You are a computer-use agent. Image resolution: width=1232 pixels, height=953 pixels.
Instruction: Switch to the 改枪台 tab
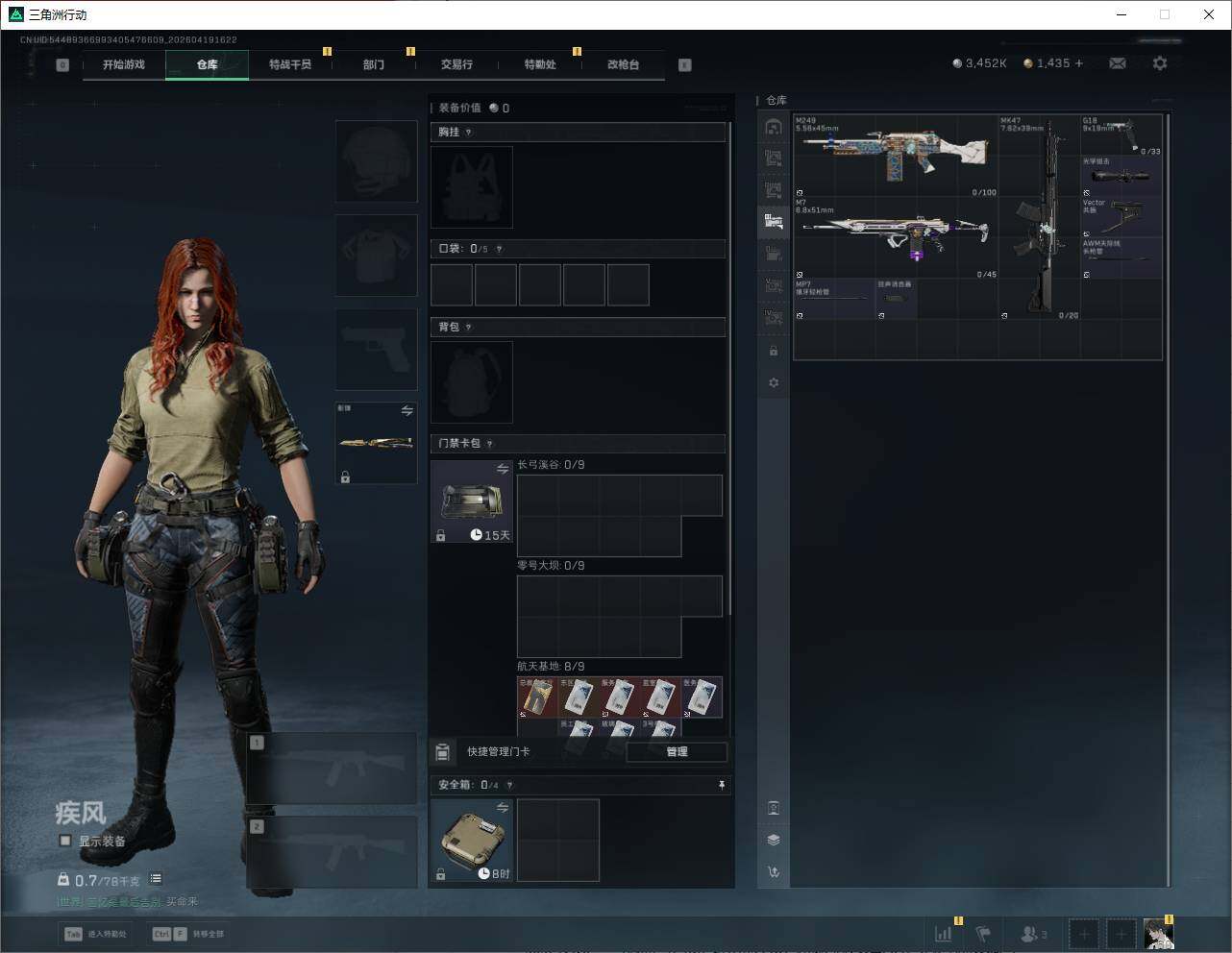pyautogui.click(x=623, y=64)
